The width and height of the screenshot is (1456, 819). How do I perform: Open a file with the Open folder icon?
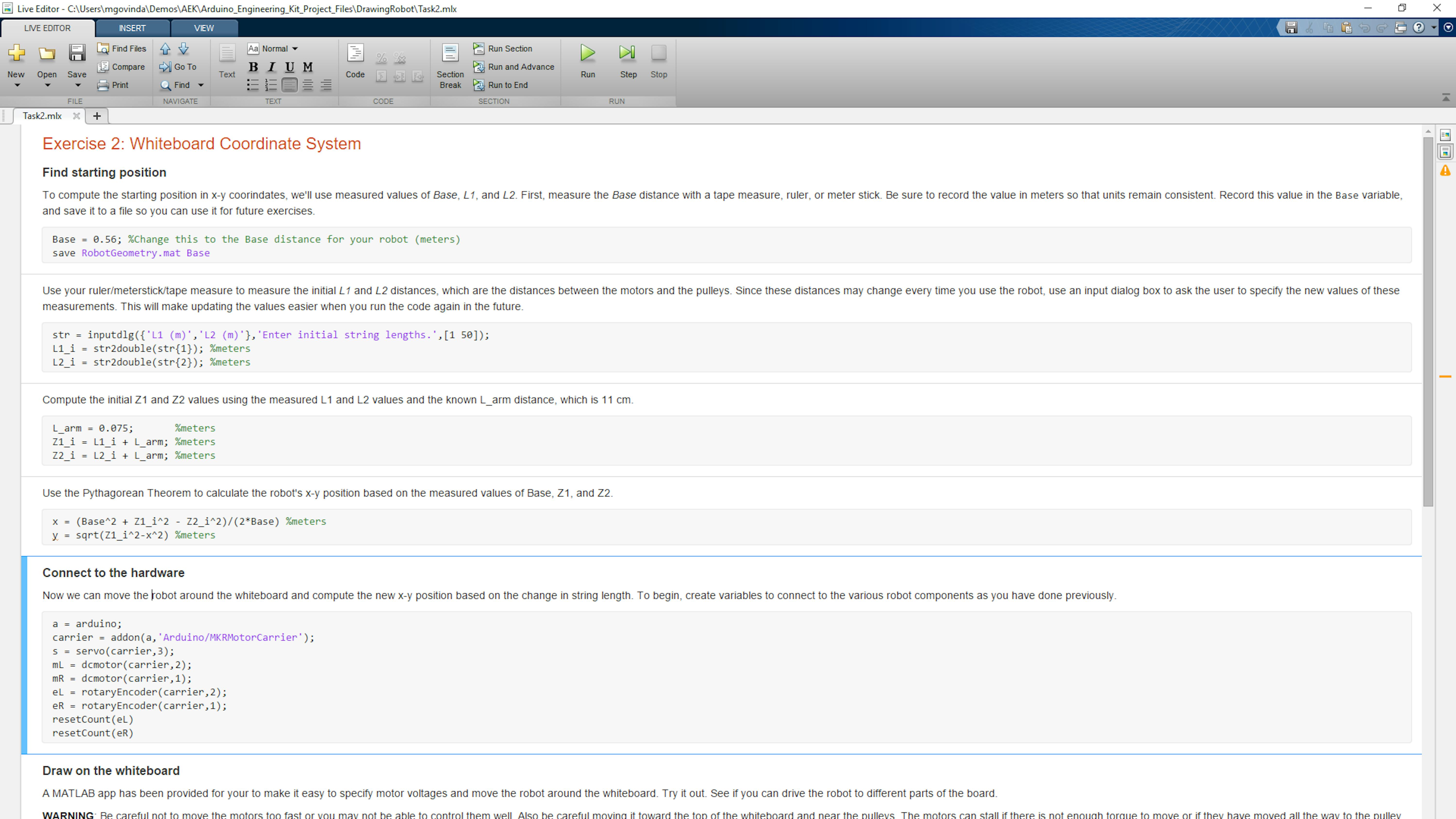[47, 53]
